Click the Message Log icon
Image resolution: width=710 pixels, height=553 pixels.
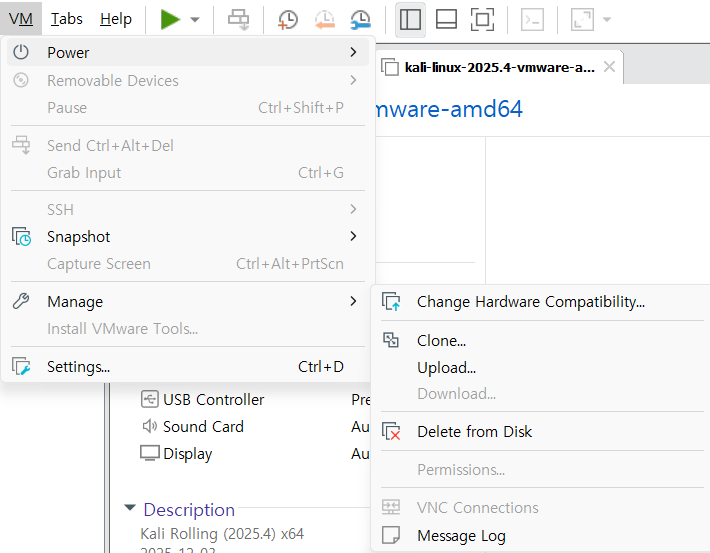391,535
